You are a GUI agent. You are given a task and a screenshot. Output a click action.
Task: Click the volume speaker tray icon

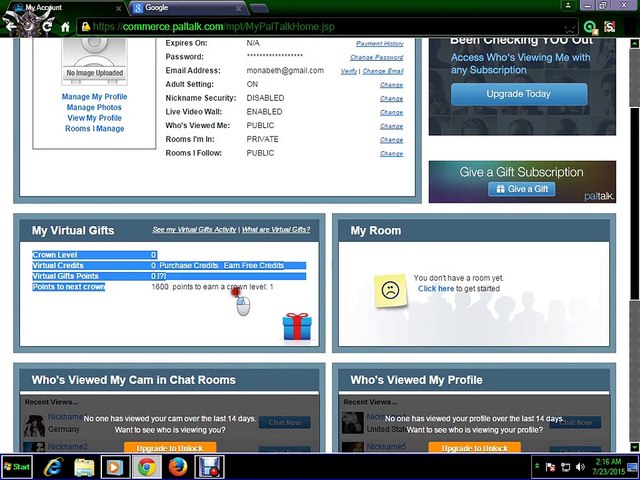pyautogui.click(x=580, y=467)
